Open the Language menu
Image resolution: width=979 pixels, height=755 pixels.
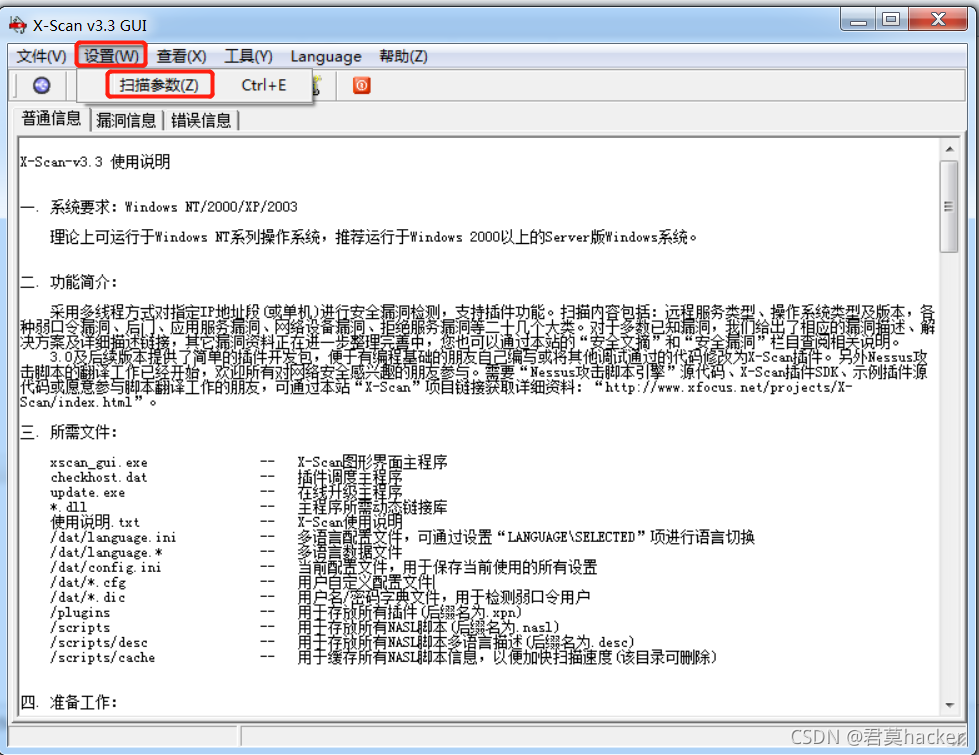coord(326,56)
